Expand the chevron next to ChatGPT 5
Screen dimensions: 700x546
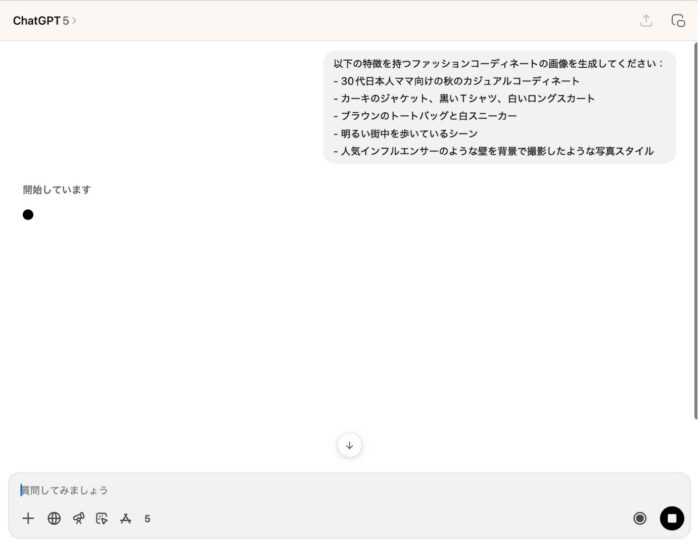[74, 20]
